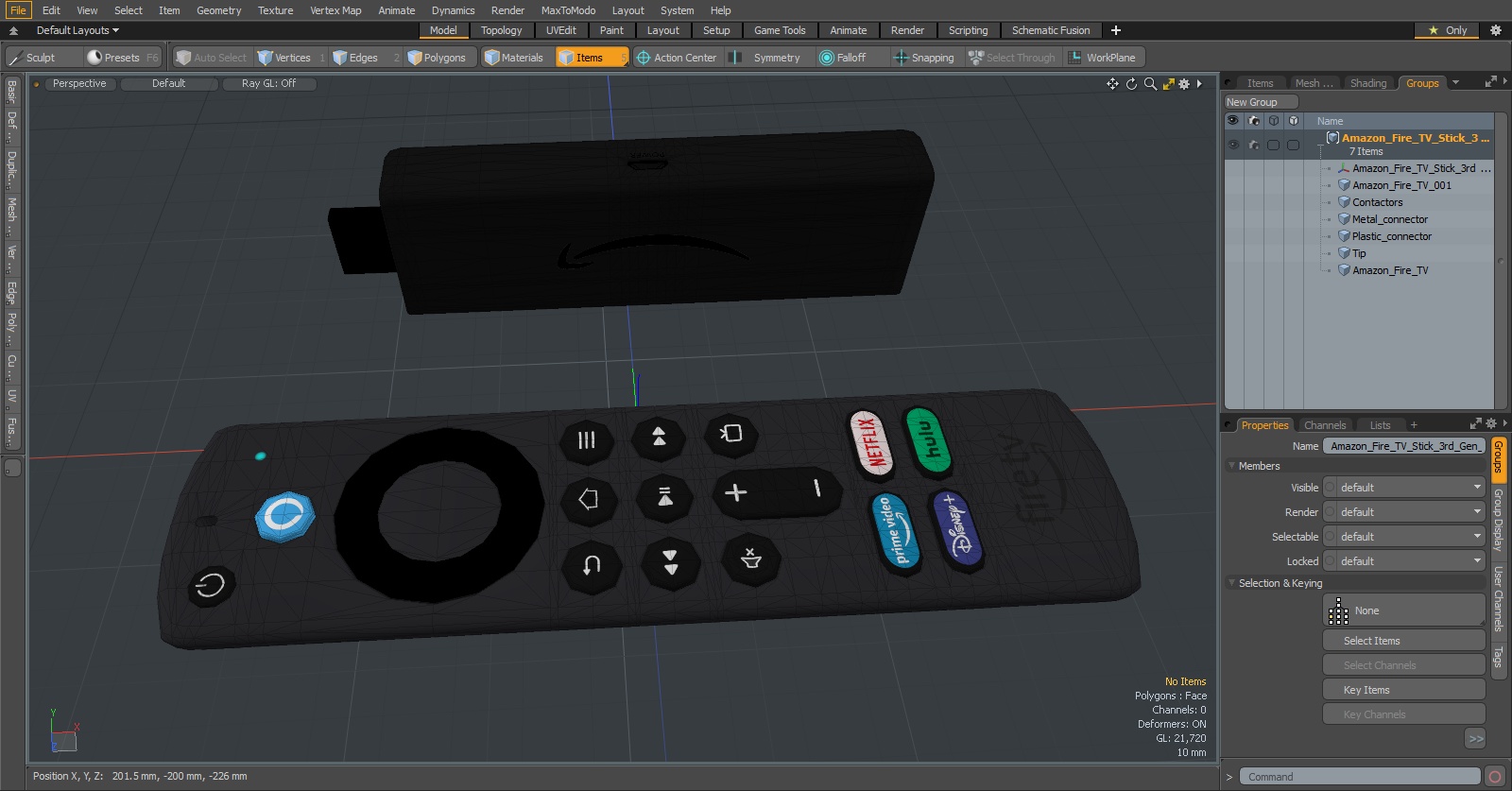Screen dimensions: 1512x791
Task: Collapse the Selection & Keying section
Action: (1231, 583)
